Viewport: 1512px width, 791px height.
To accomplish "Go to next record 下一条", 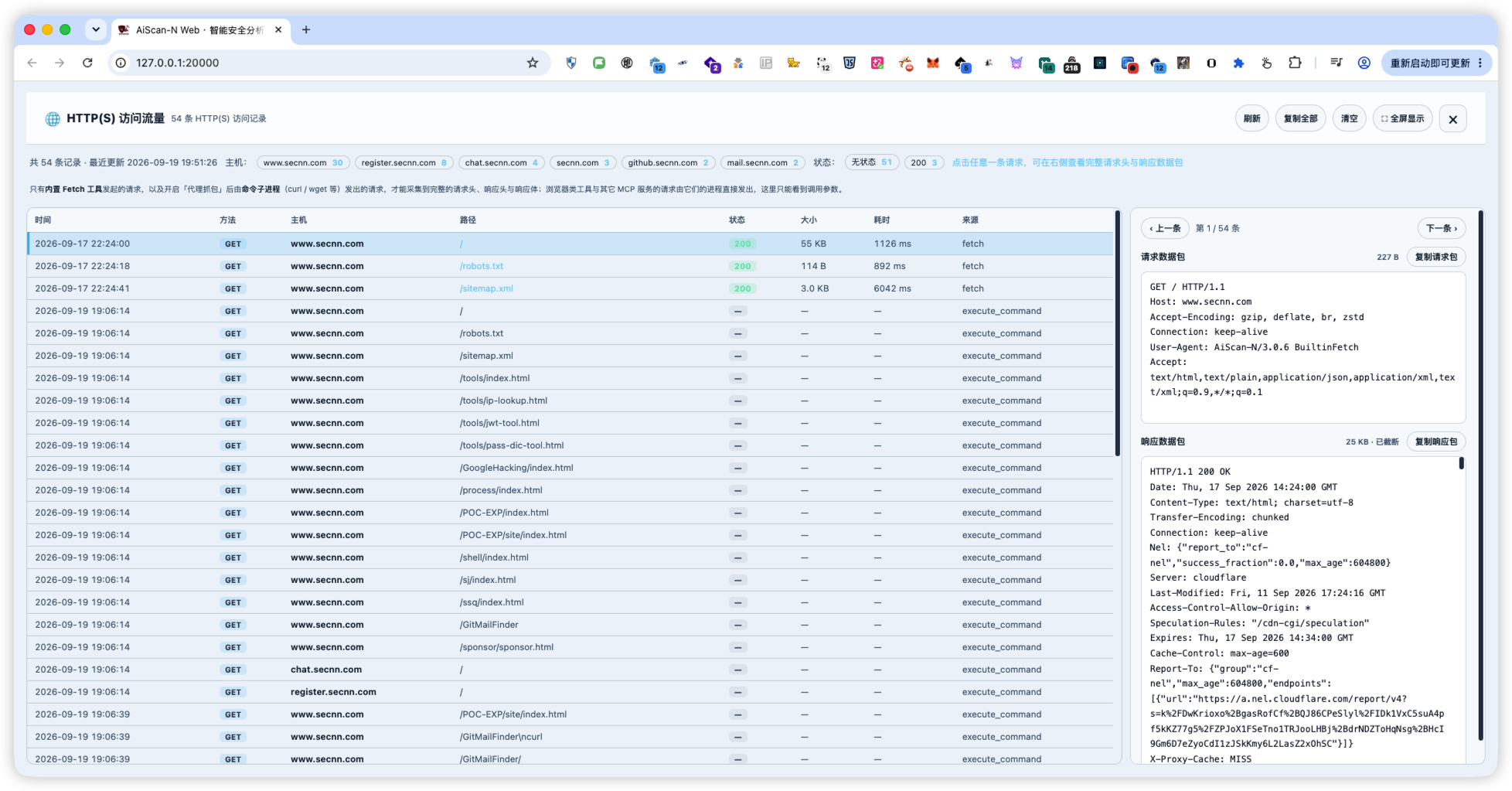I will tap(1441, 228).
